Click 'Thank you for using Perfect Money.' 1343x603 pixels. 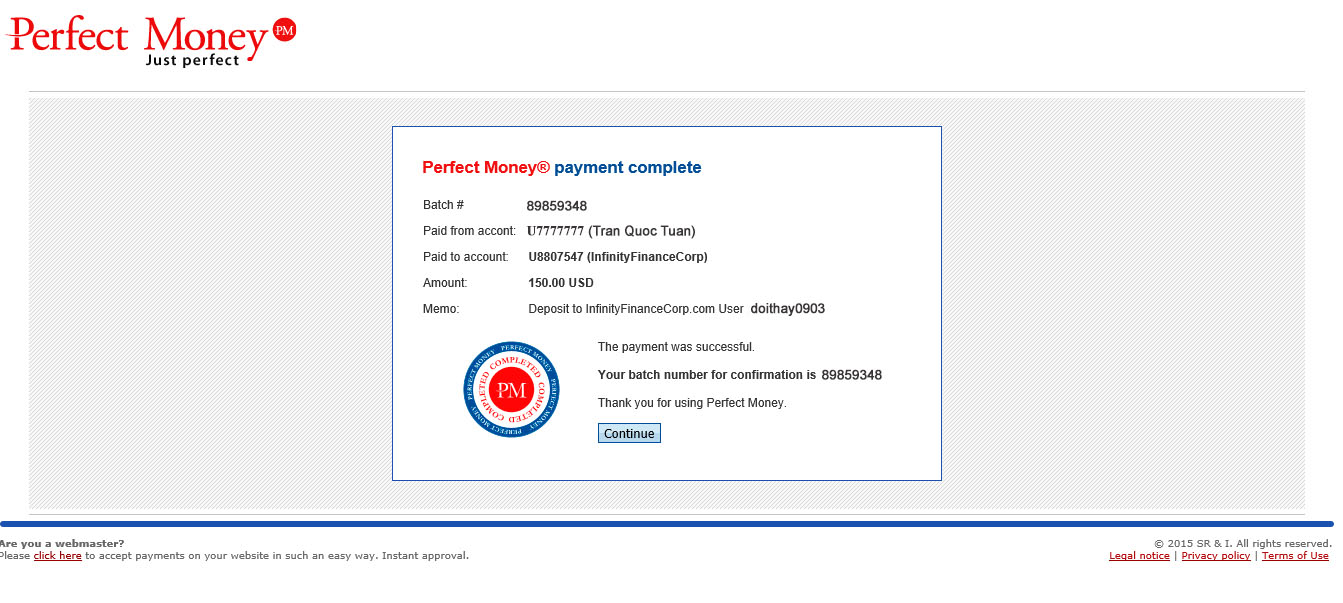pyautogui.click(x=692, y=403)
